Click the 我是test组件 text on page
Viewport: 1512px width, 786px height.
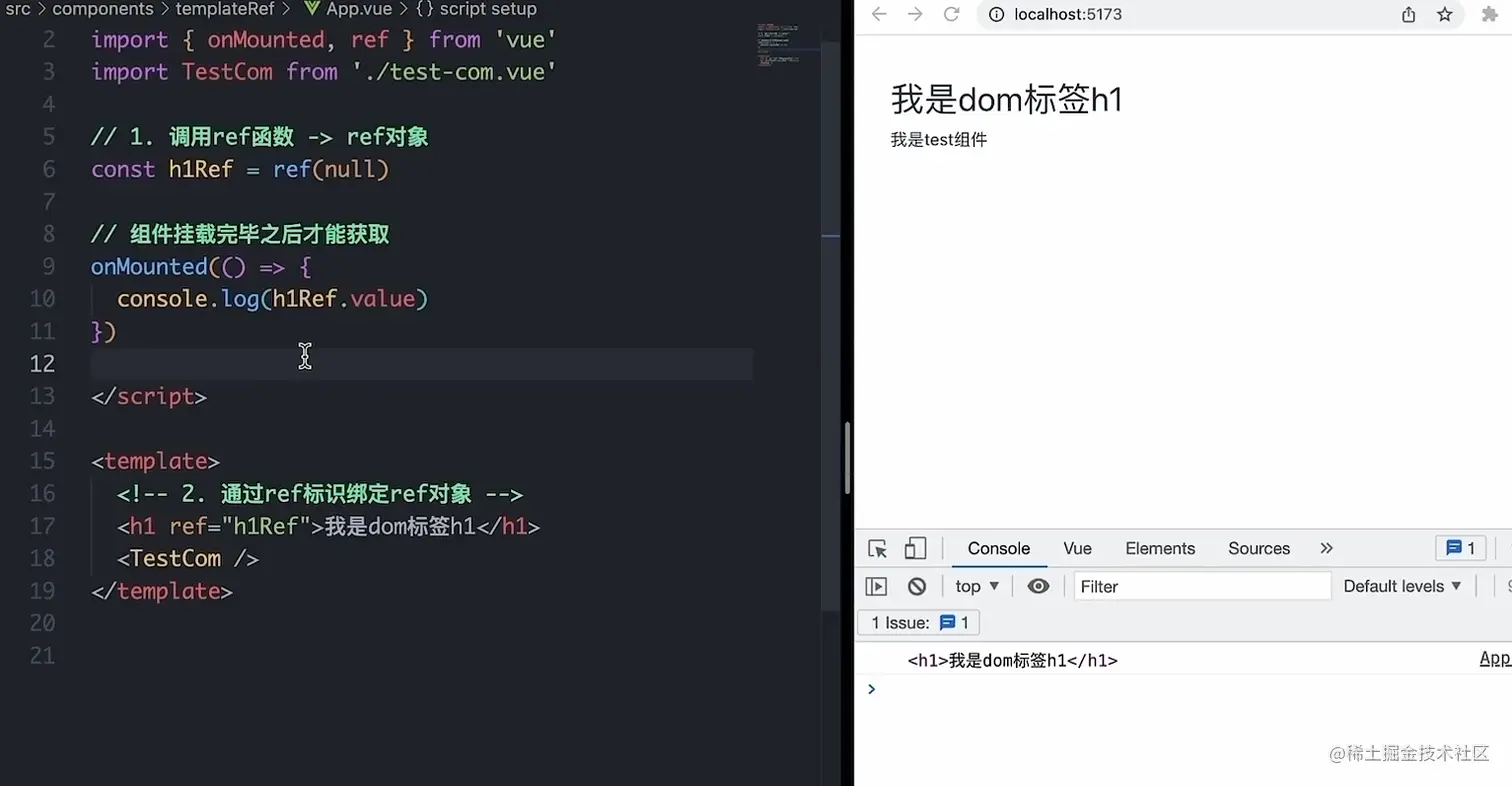tap(939, 140)
